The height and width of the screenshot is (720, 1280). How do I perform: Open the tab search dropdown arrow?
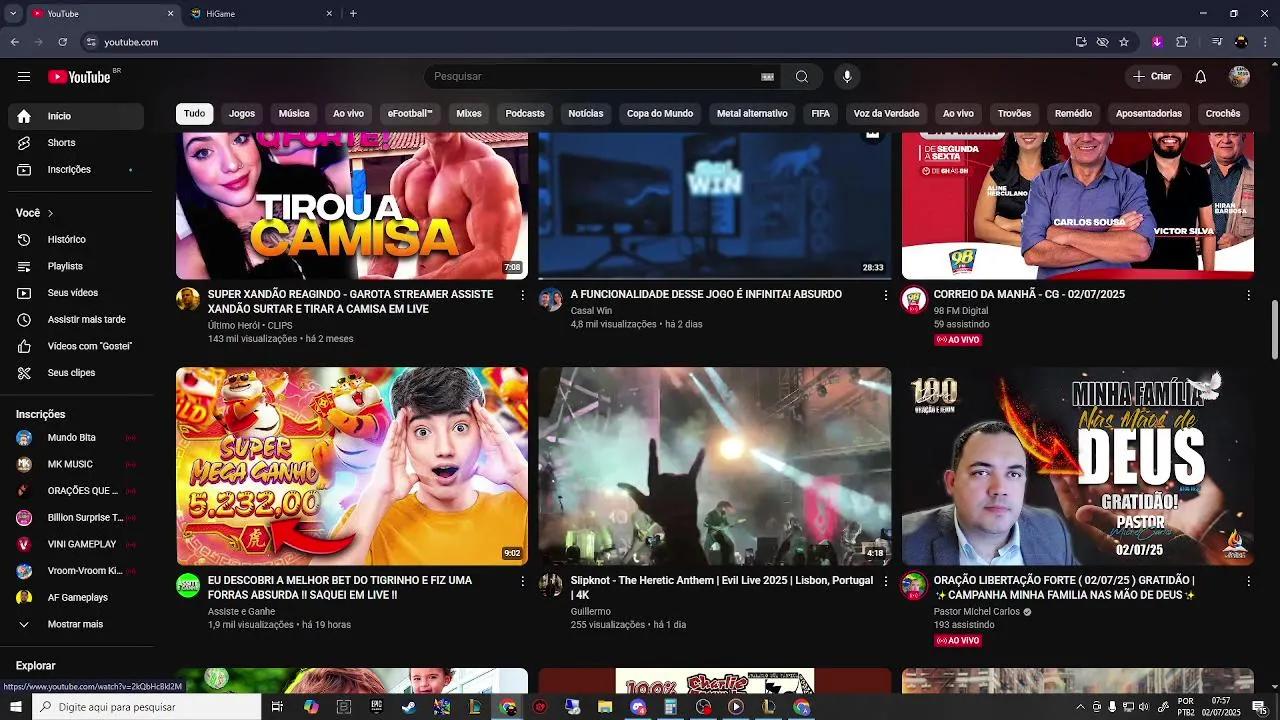click(13, 14)
